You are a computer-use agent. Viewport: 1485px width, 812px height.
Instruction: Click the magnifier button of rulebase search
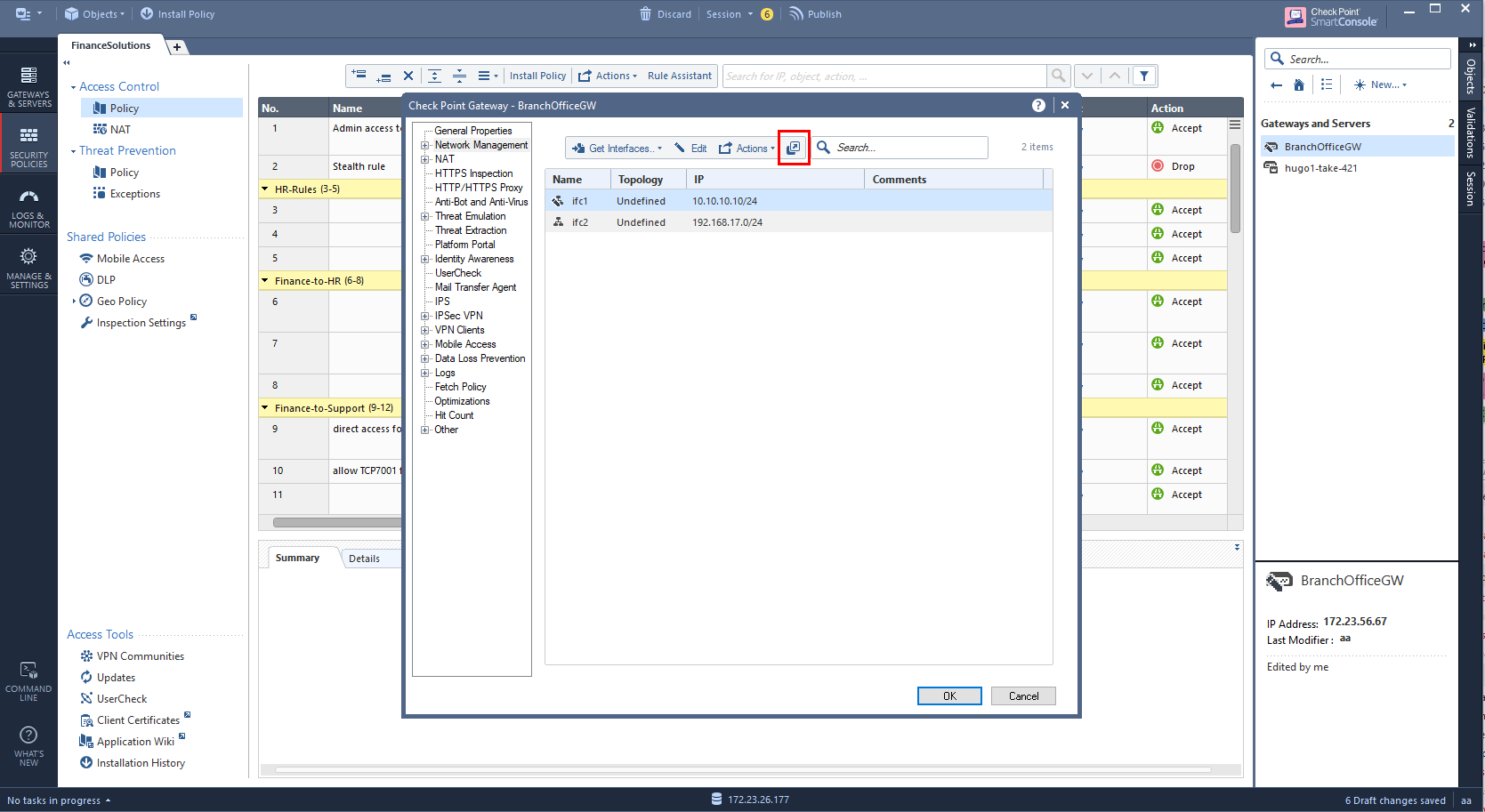(x=1058, y=76)
